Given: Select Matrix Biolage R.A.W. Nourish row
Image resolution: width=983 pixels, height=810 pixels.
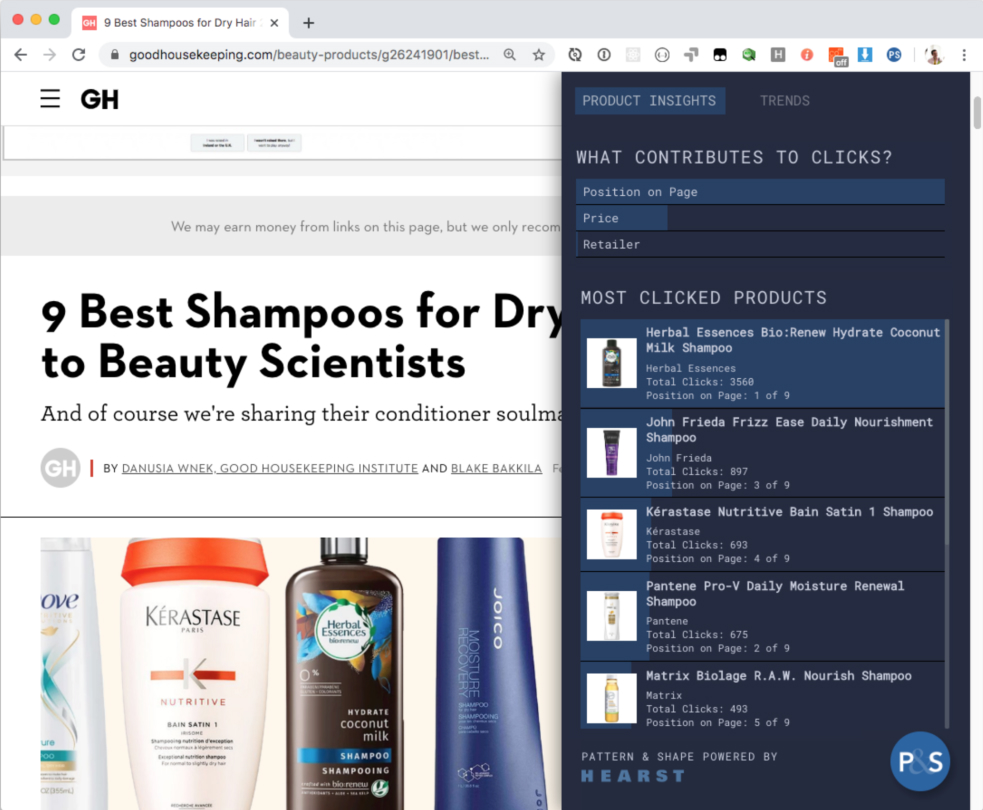Looking at the screenshot, I should point(762,697).
